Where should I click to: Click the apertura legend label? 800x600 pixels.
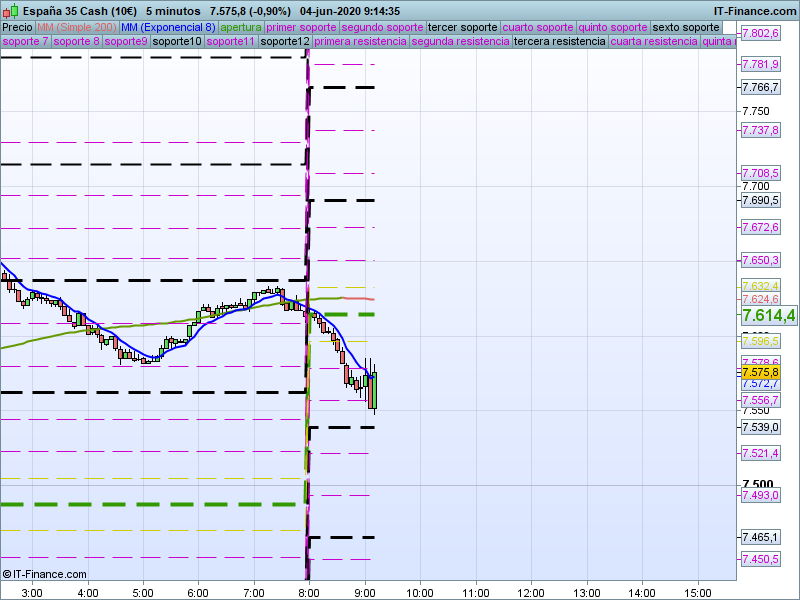click(241, 27)
